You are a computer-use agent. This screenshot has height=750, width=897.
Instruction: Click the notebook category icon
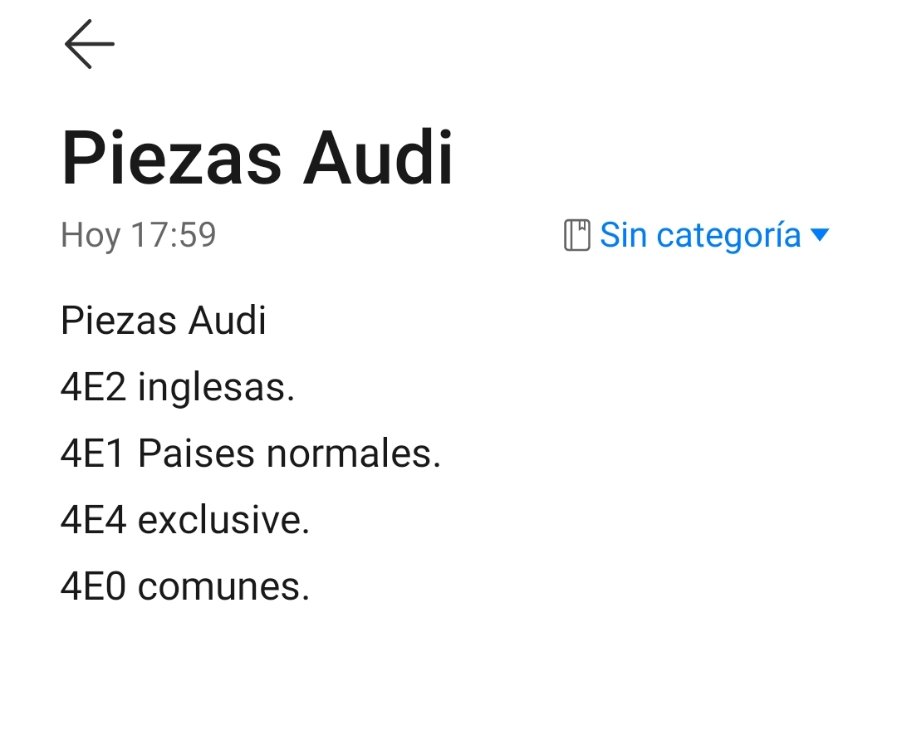(577, 235)
